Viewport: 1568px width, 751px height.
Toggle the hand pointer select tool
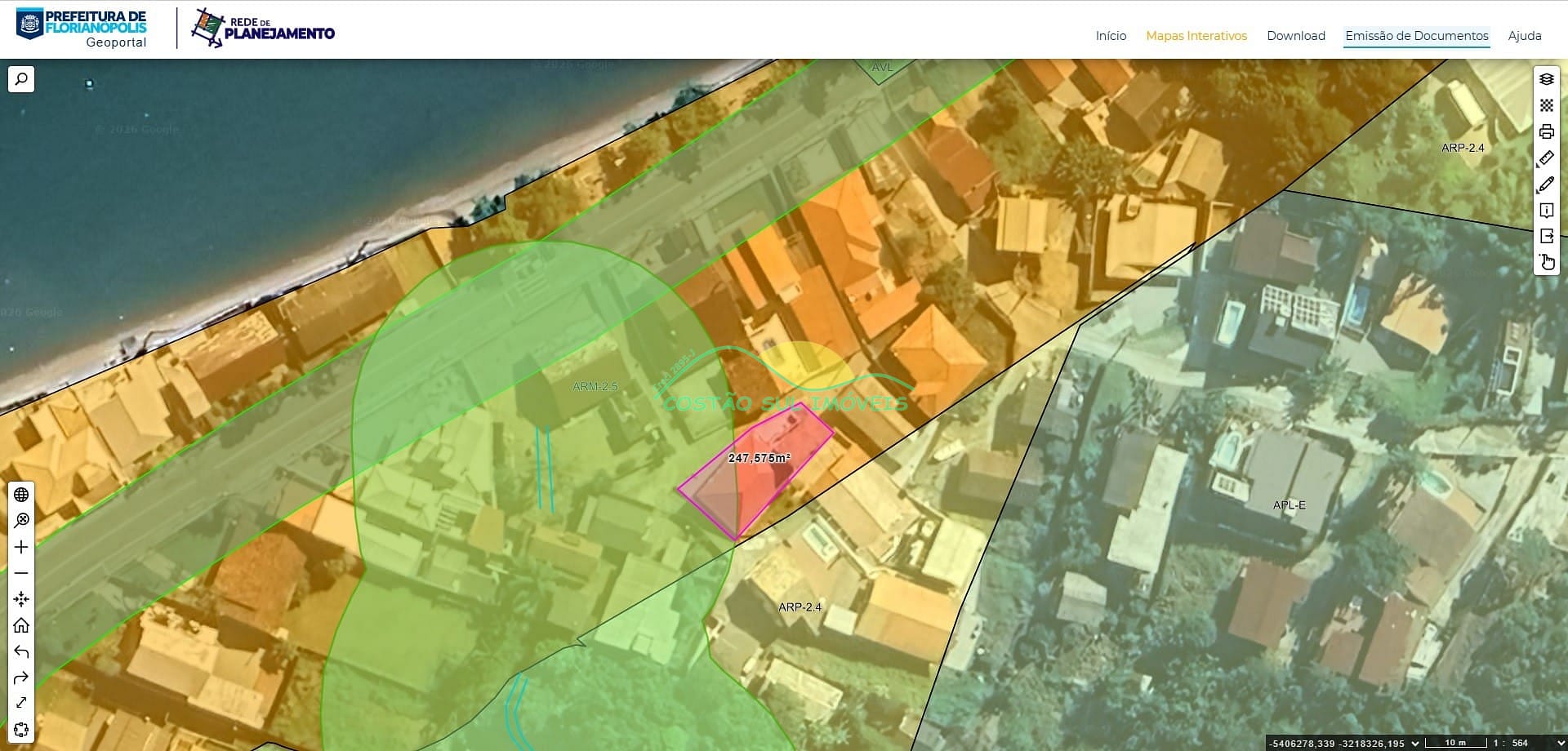point(1546,262)
